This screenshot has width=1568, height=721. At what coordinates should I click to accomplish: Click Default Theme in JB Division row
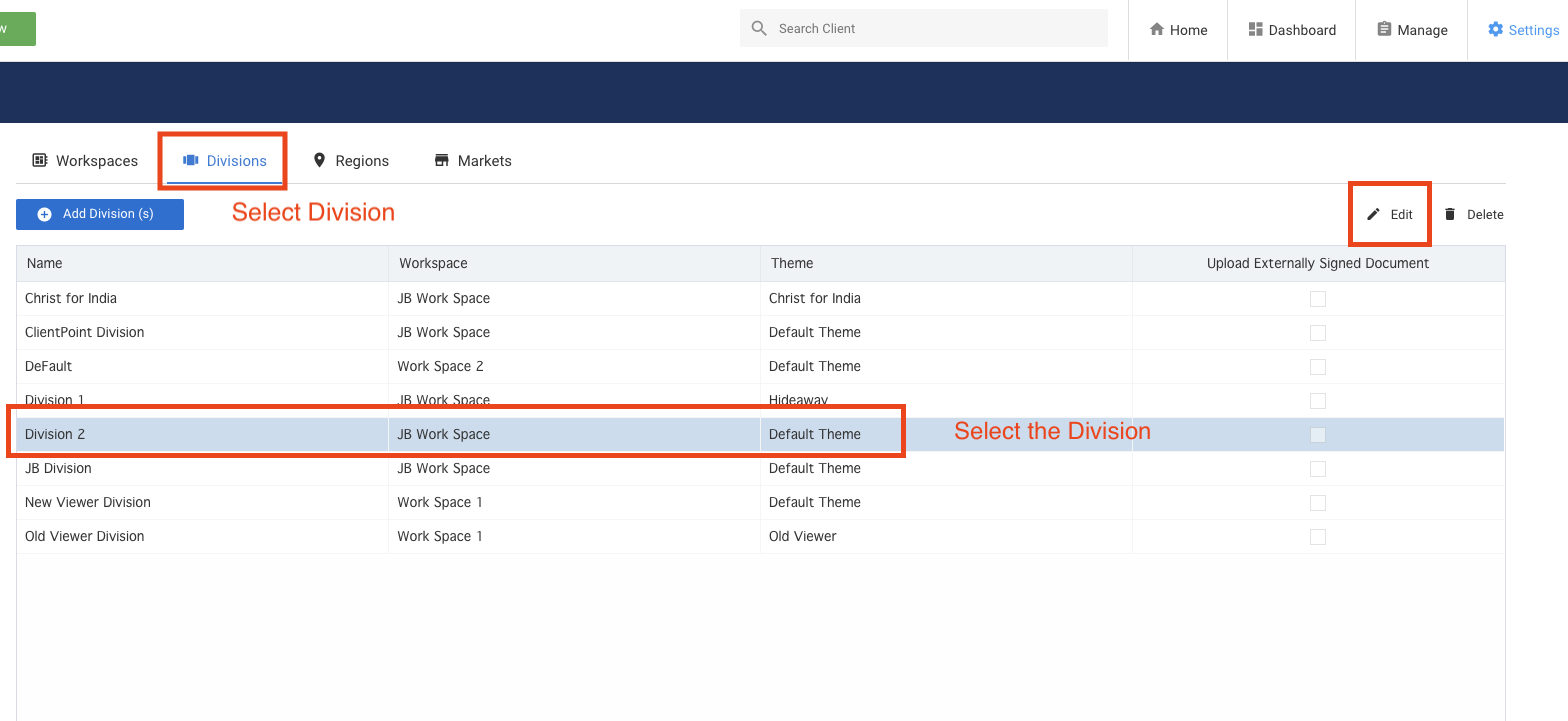pos(815,468)
